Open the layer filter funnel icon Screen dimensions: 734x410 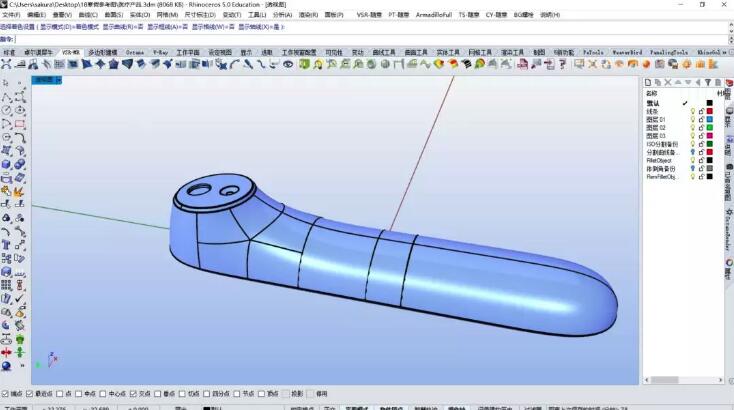coord(708,83)
